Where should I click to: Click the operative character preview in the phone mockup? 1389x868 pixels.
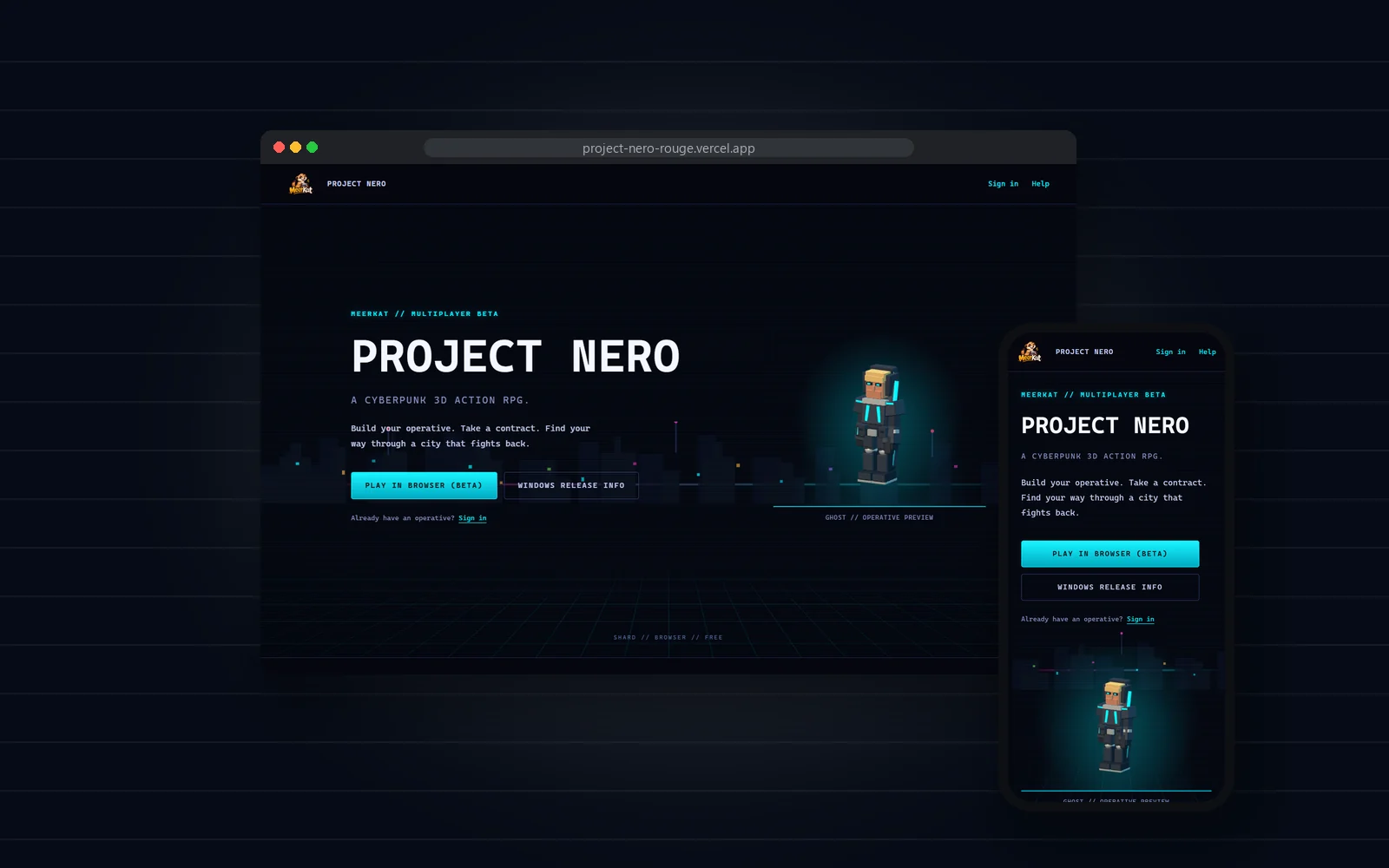[1115, 726]
